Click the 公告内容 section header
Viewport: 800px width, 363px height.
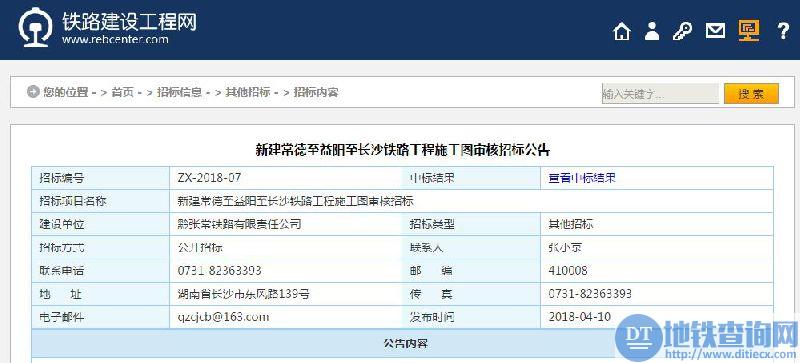tap(403, 343)
